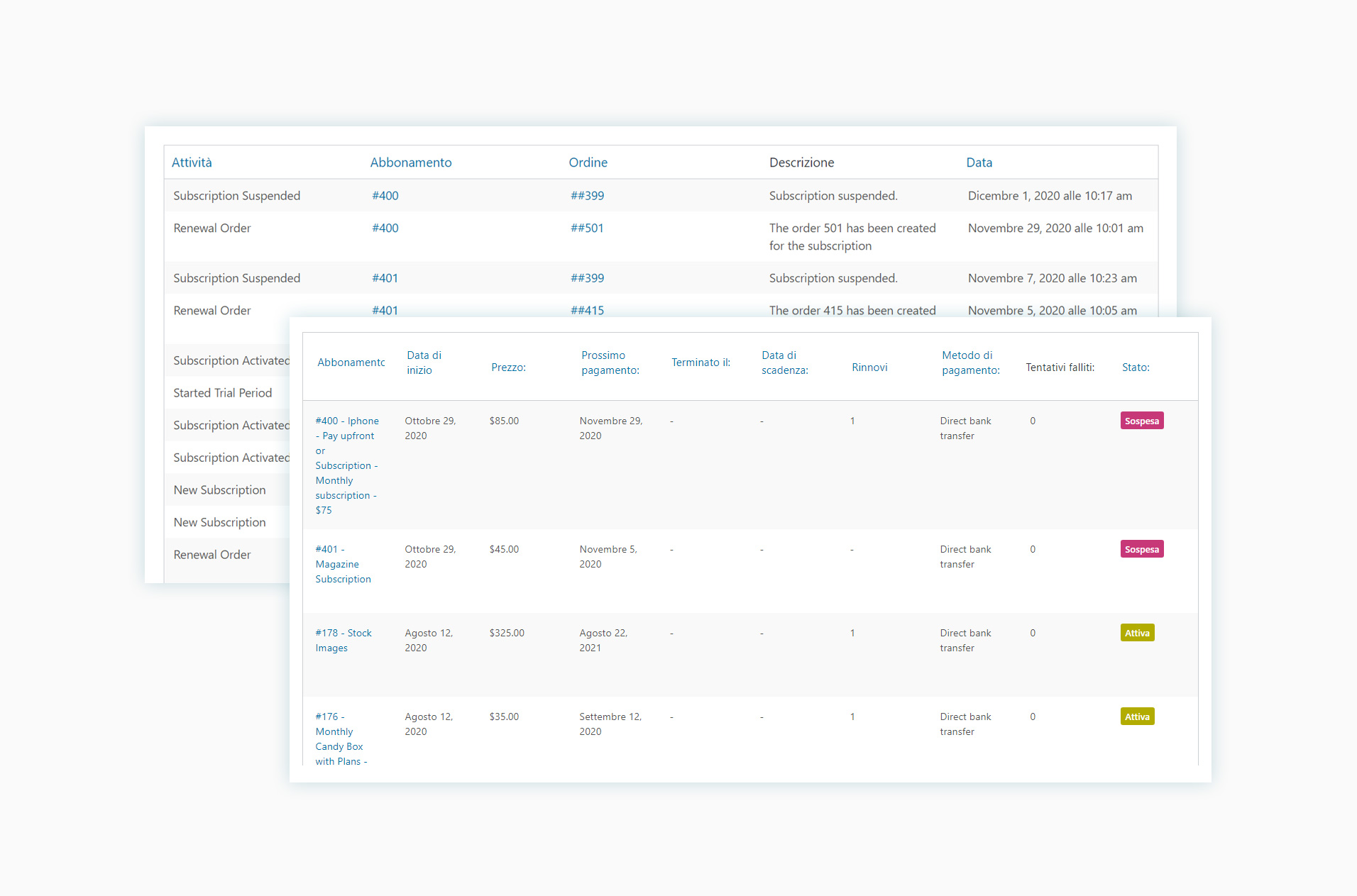1357x896 pixels.
Task: Sort subscriptions by Data di inizio
Action: [424, 363]
